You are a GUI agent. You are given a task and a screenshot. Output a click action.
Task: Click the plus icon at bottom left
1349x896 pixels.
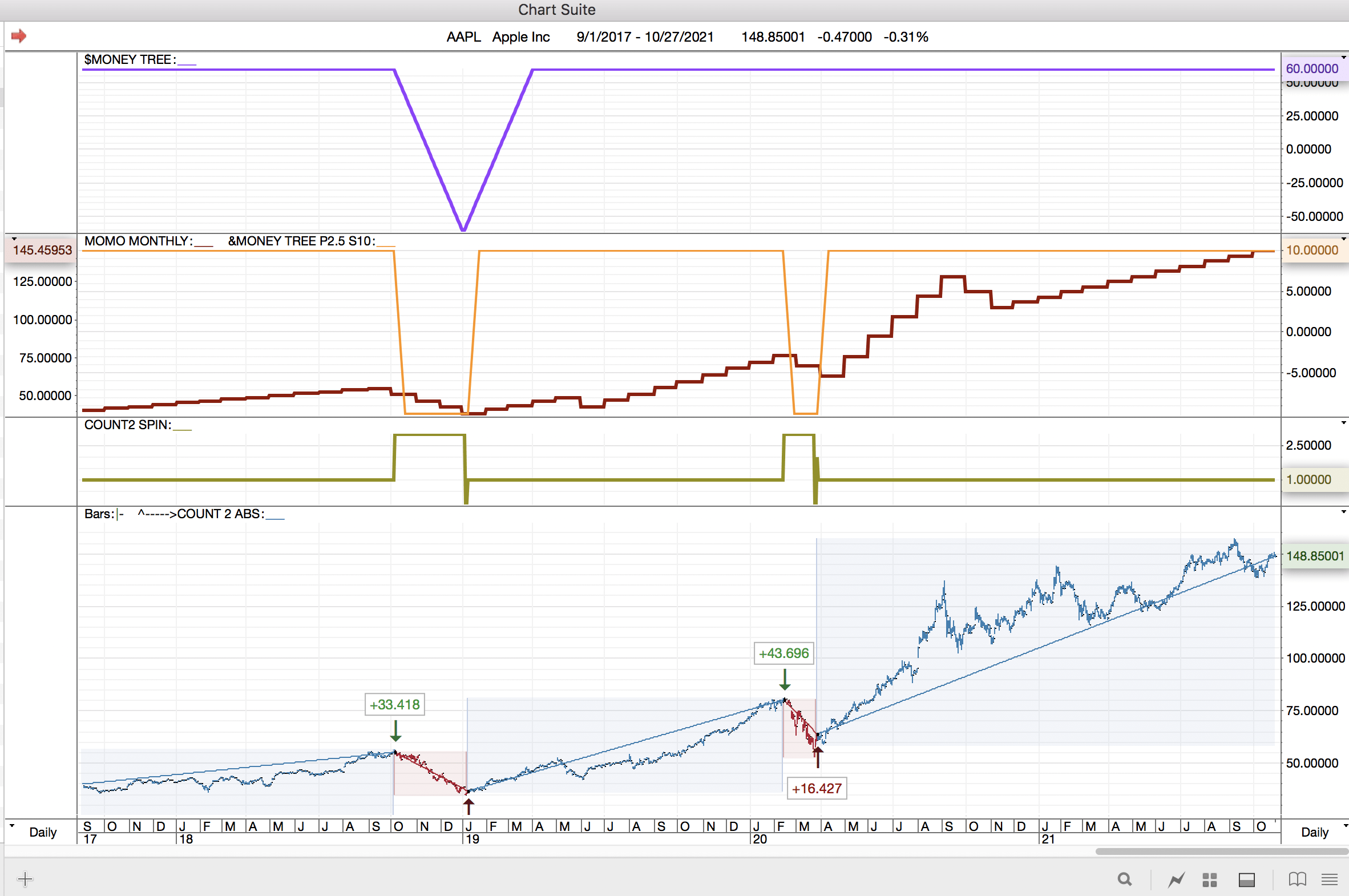25,878
